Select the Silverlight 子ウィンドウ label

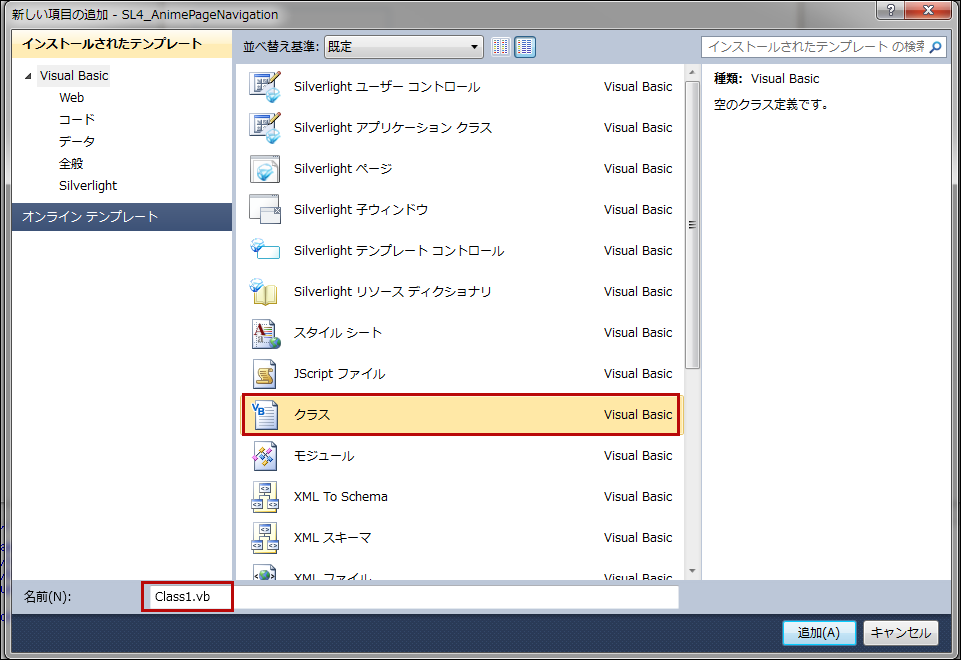[x=360, y=210]
